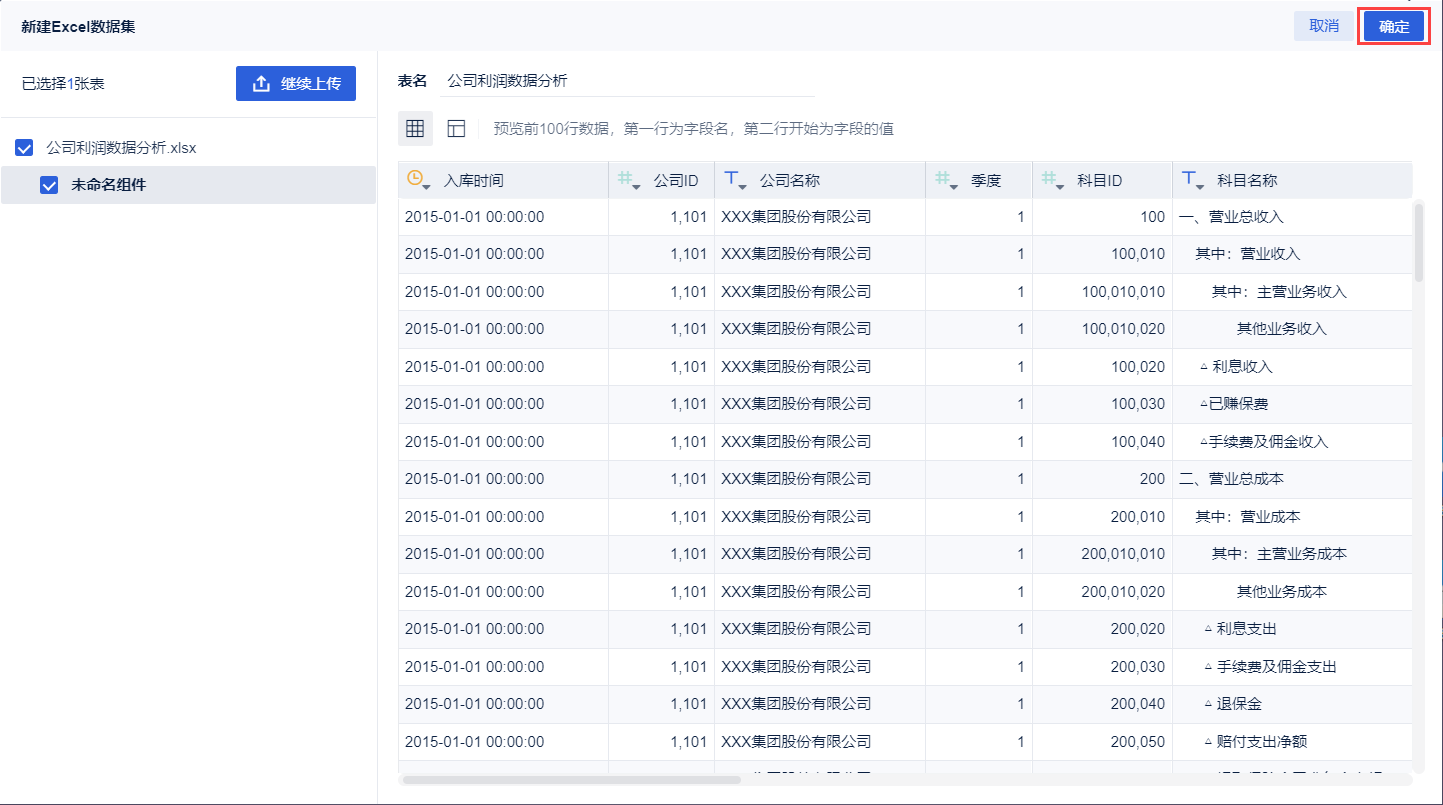Click the 已选择1张表 label
Image resolution: width=1443 pixels, height=805 pixels.
pyautogui.click(x=63, y=84)
